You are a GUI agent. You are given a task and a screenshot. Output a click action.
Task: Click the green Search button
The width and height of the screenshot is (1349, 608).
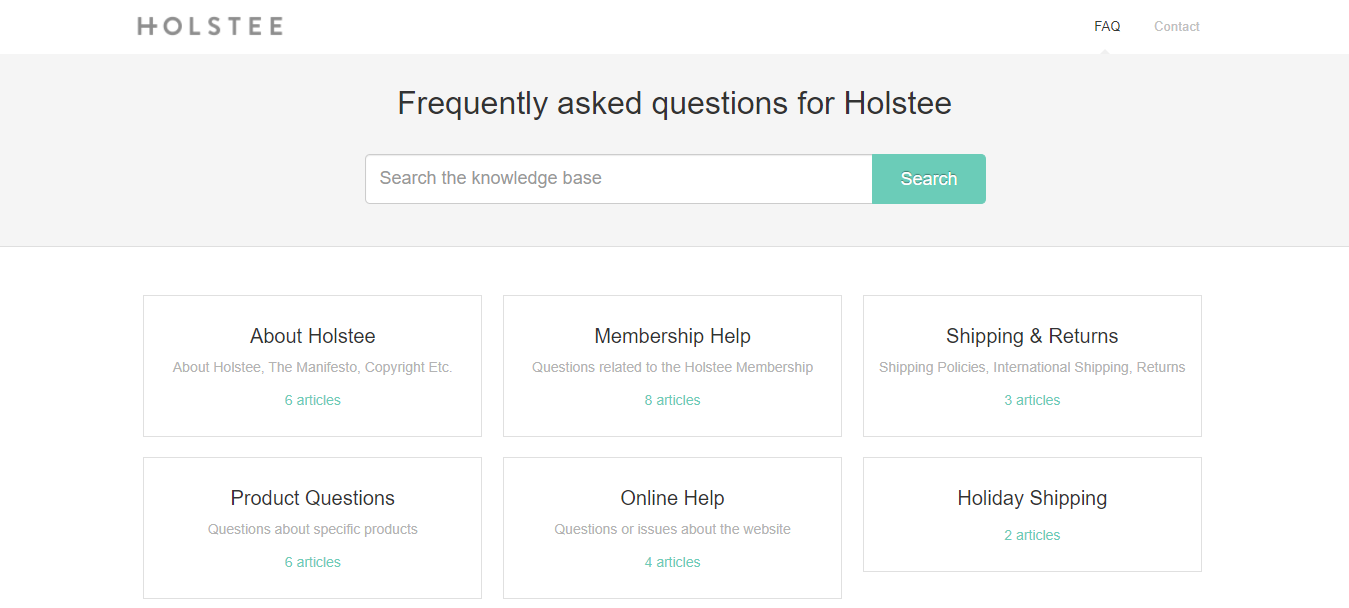(x=929, y=179)
